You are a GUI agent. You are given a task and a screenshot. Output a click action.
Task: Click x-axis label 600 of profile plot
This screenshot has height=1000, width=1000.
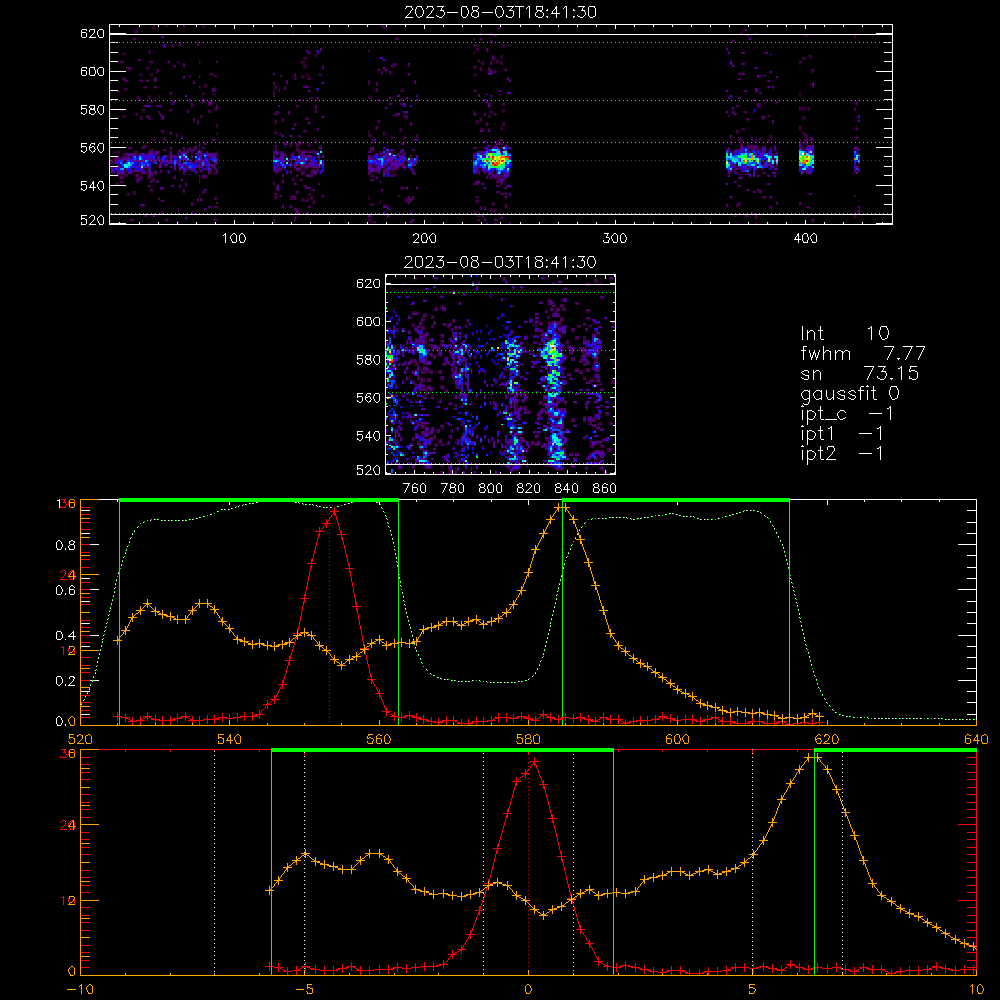tap(677, 739)
